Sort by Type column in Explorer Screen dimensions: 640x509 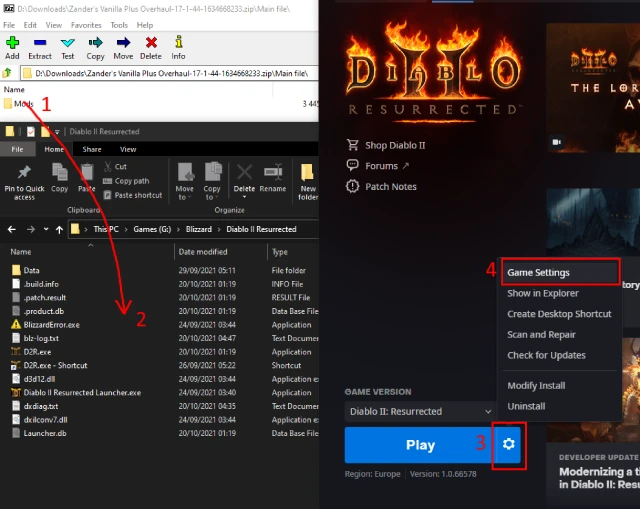click(x=280, y=252)
